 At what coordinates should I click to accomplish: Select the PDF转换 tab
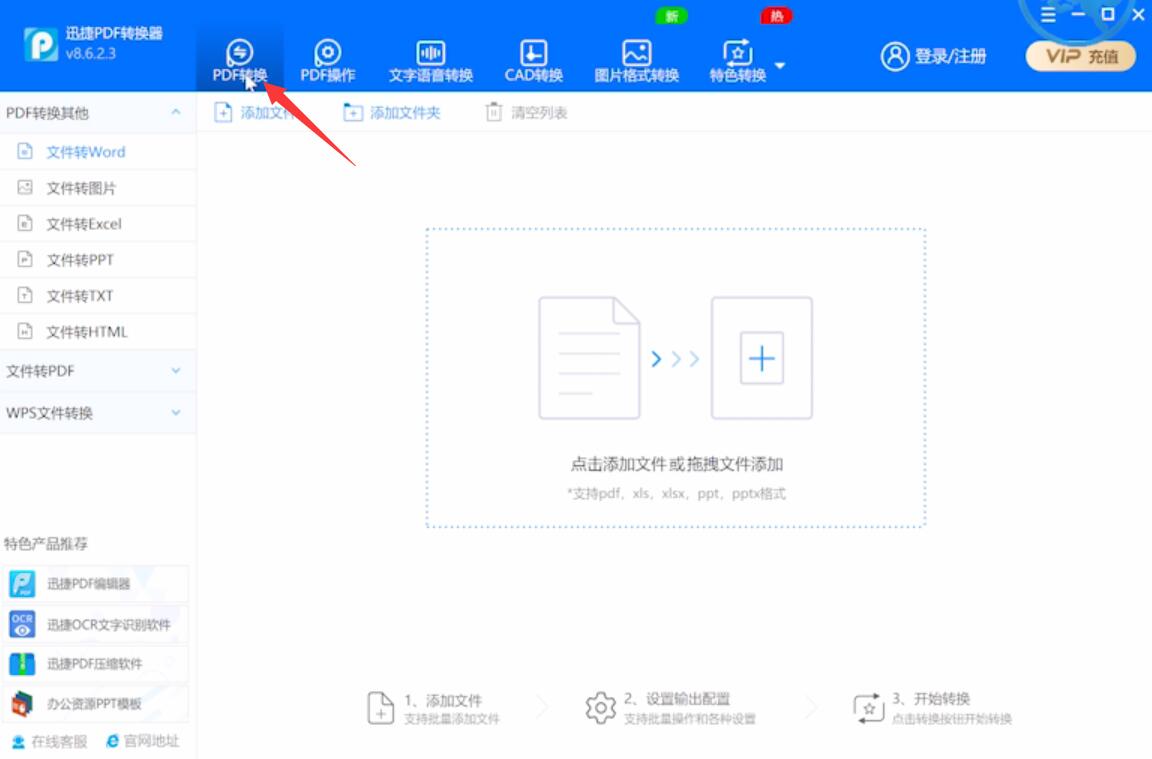(x=240, y=60)
